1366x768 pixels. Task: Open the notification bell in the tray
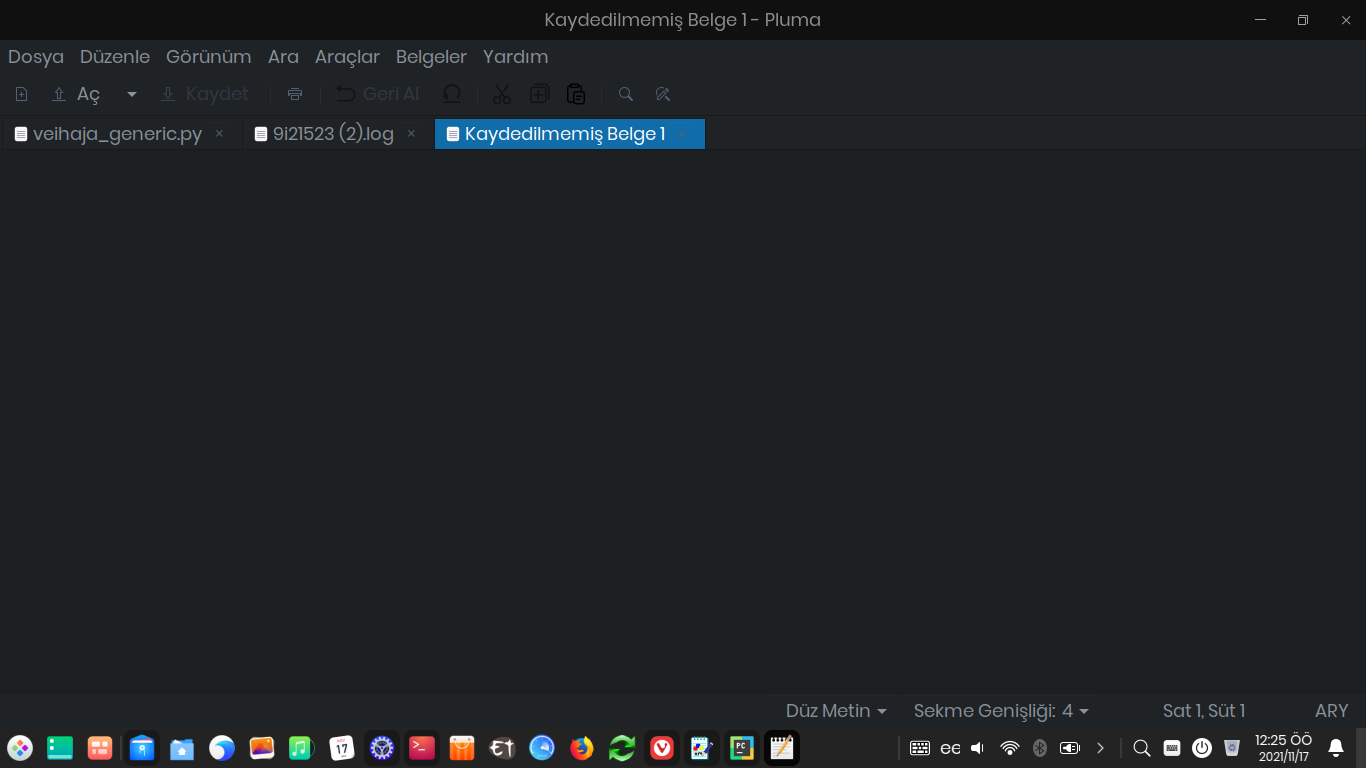[x=1336, y=748]
